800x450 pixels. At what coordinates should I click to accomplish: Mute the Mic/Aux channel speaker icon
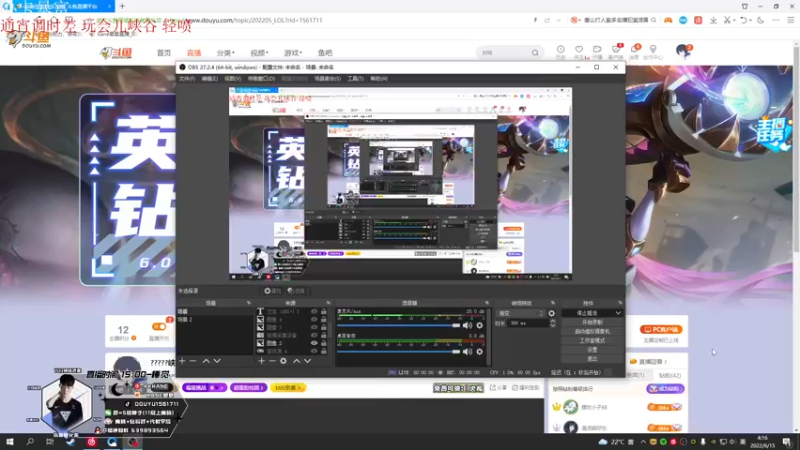point(467,325)
